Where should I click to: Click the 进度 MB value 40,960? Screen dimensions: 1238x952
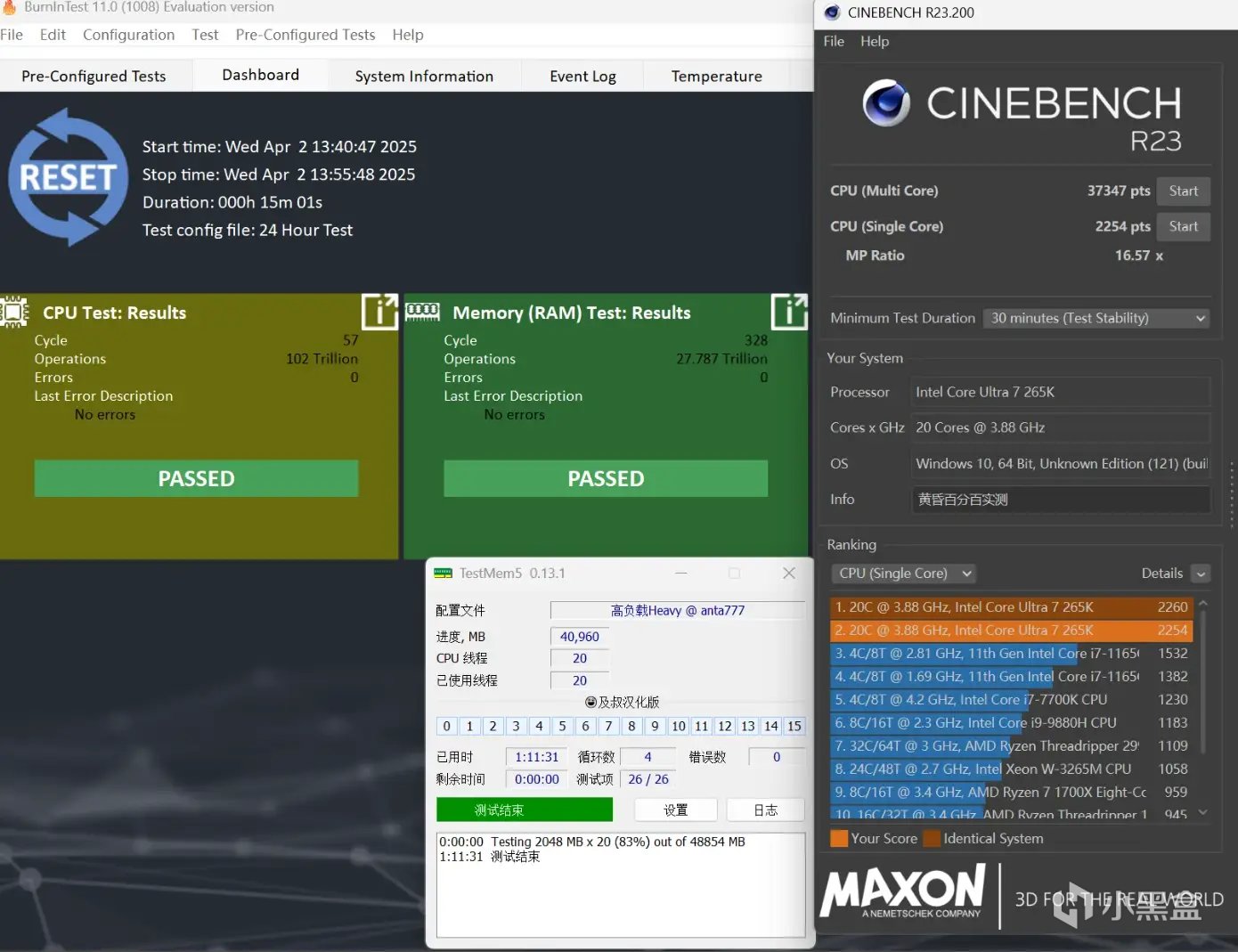click(580, 637)
